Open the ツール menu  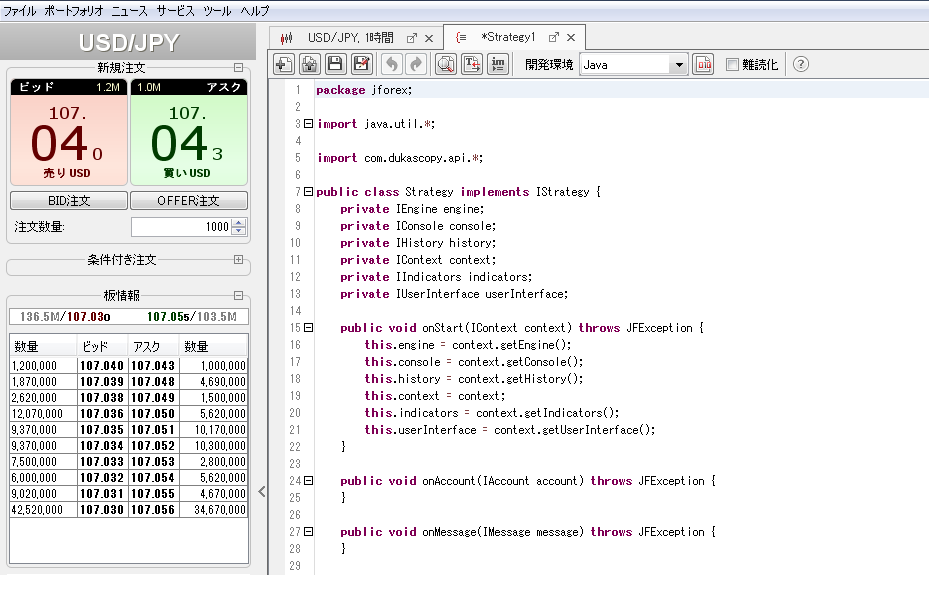(x=217, y=11)
